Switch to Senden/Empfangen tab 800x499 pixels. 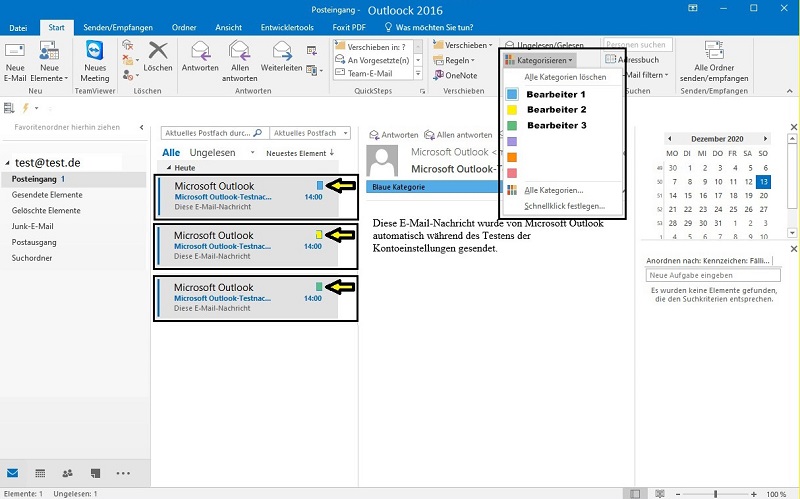tap(118, 28)
